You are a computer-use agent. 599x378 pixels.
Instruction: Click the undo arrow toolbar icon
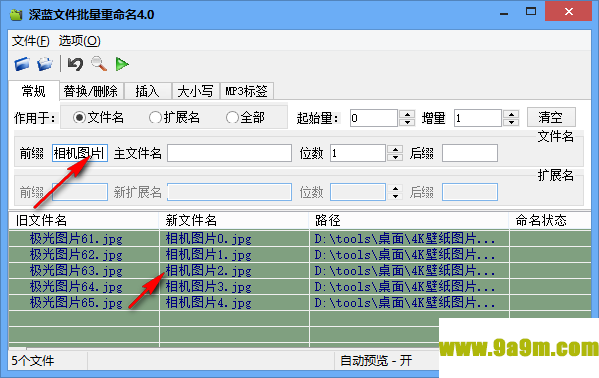coord(75,64)
